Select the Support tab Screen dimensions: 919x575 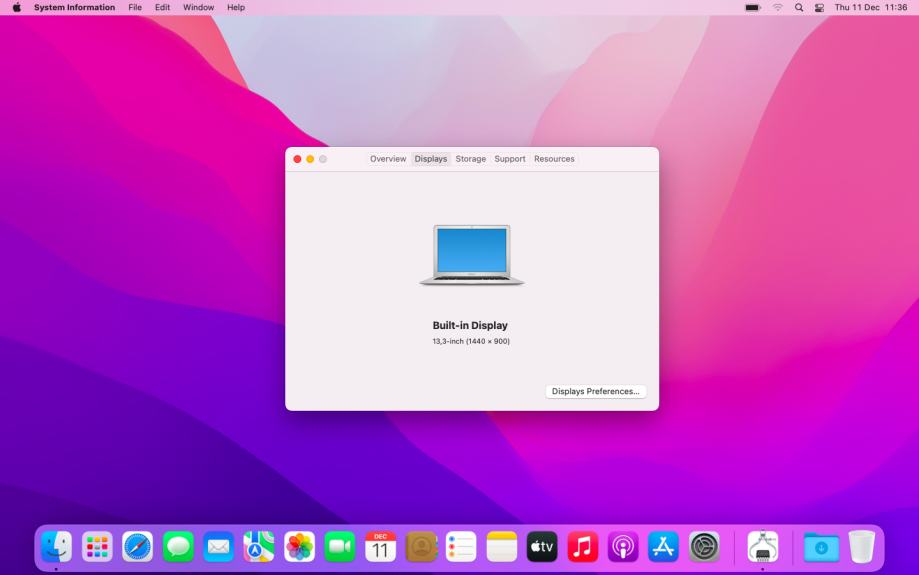coord(509,159)
